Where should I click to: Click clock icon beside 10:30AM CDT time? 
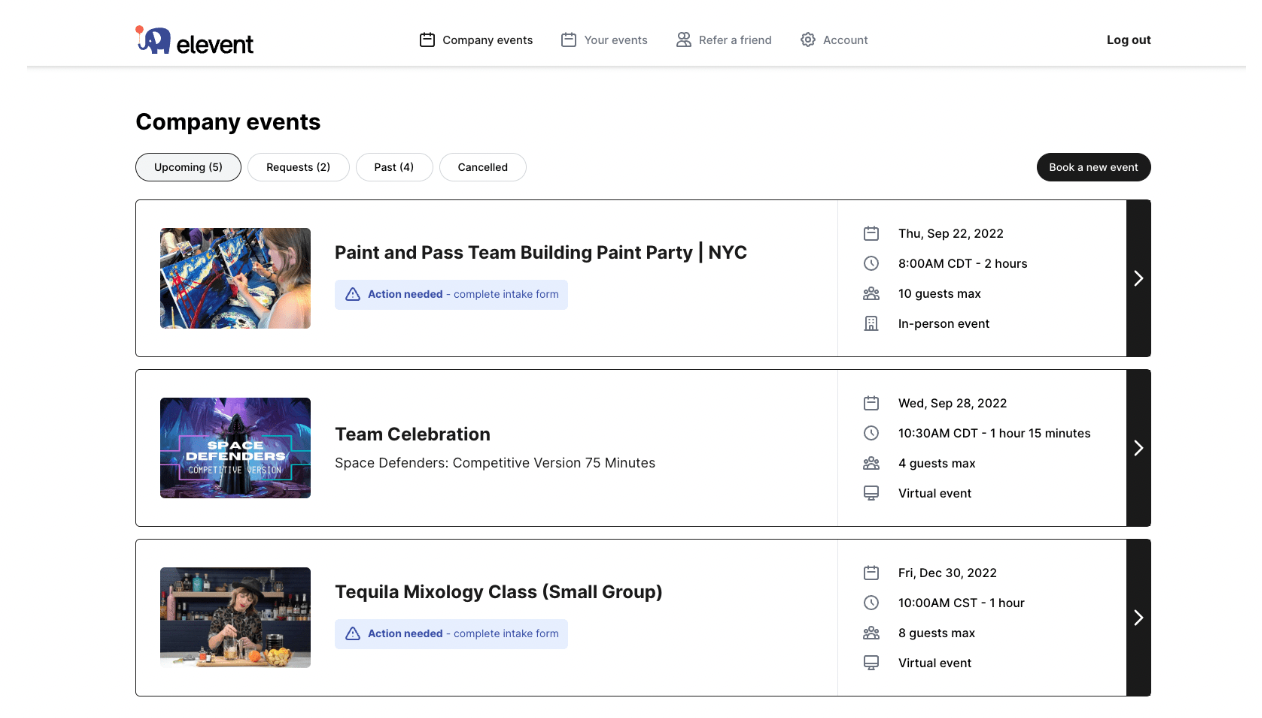(871, 433)
